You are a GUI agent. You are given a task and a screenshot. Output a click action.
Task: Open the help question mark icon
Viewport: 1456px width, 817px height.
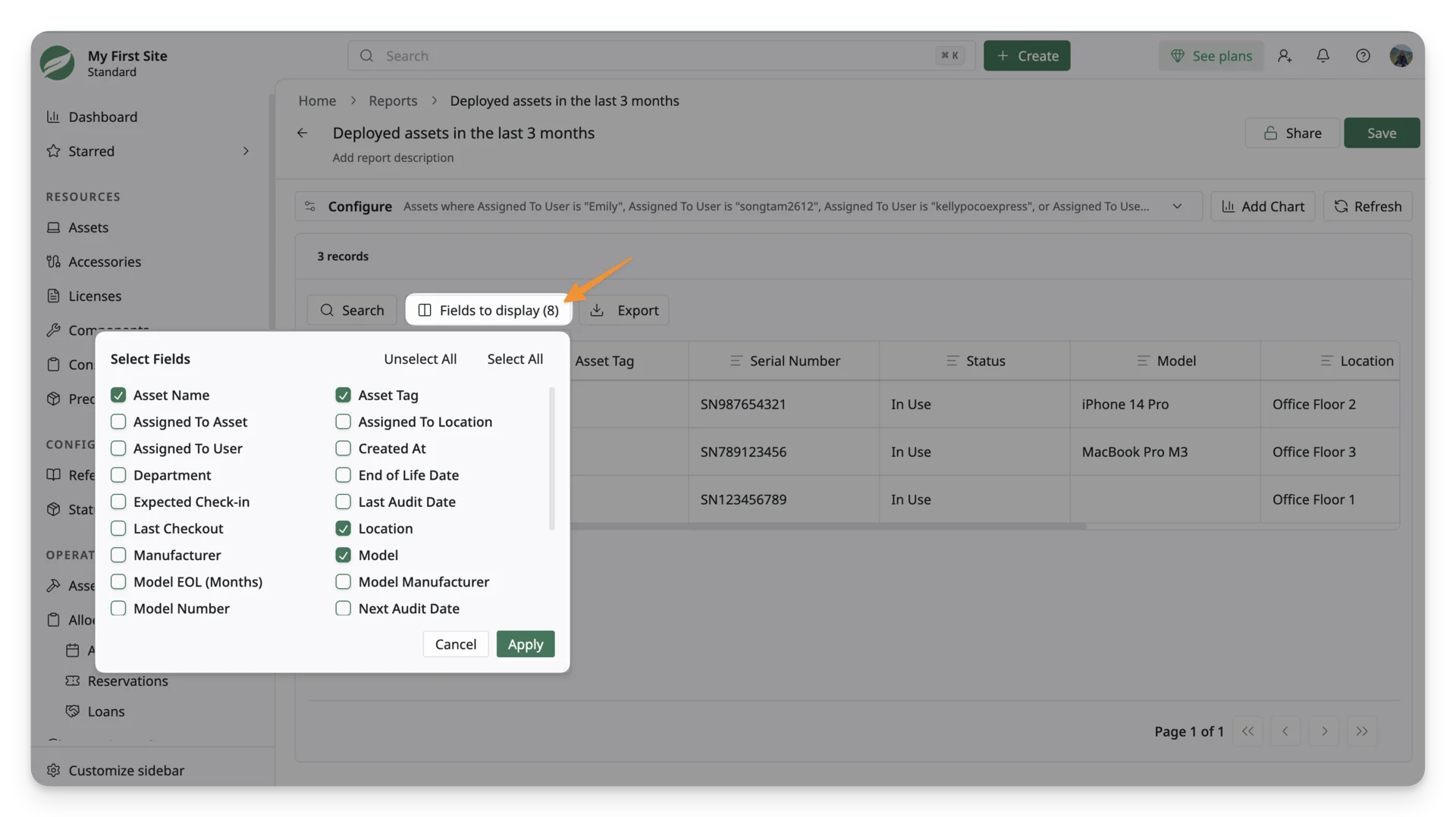1363,56
